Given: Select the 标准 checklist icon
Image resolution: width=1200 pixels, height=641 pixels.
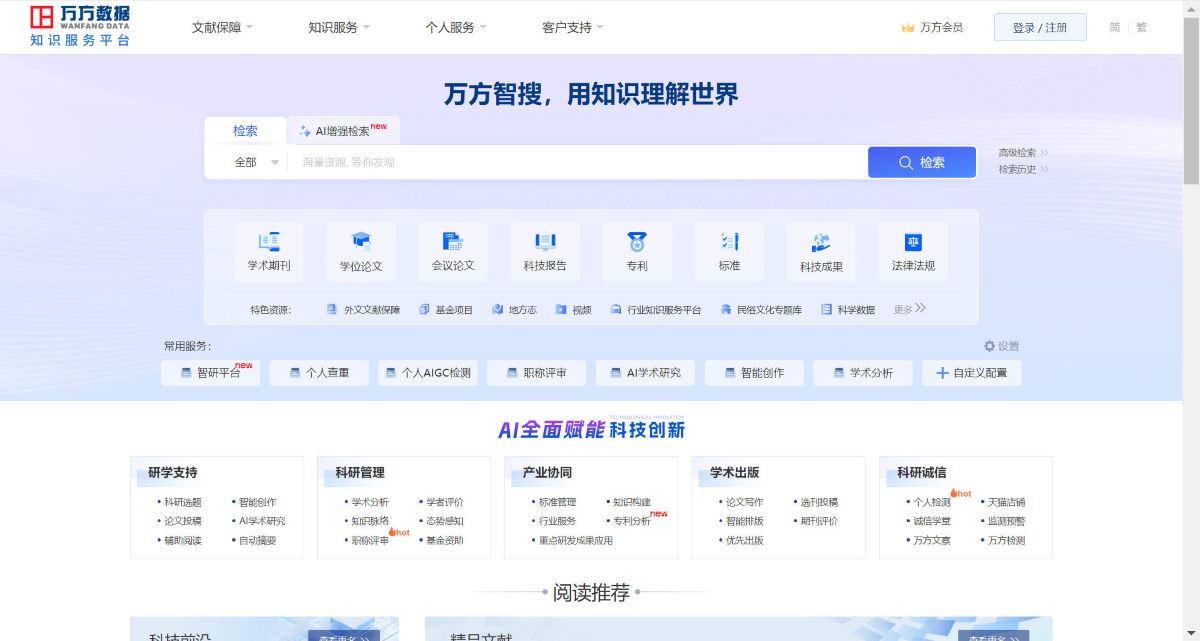Looking at the screenshot, I should click(729, 241).
